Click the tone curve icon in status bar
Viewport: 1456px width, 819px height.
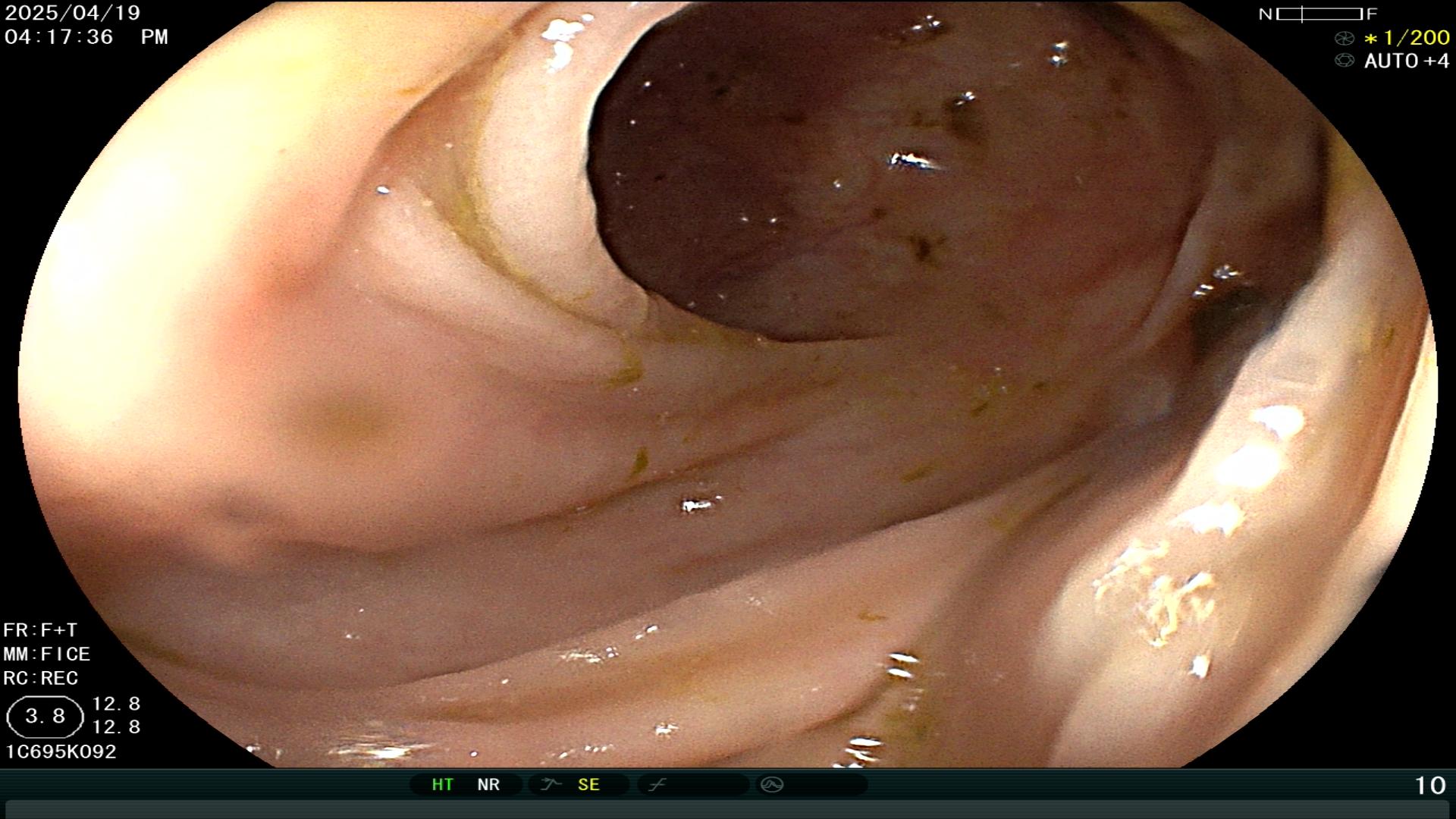click(657, 785)
